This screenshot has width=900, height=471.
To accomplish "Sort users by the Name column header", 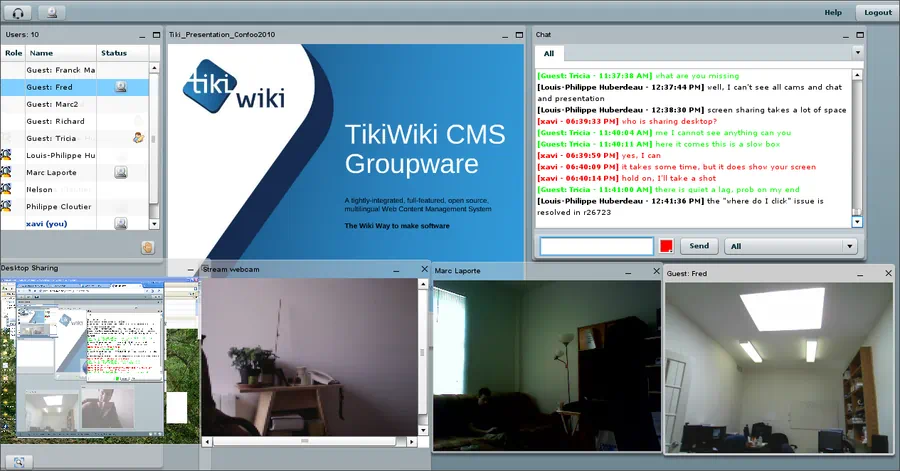I will pyautogui.click(x=60, y=53).
